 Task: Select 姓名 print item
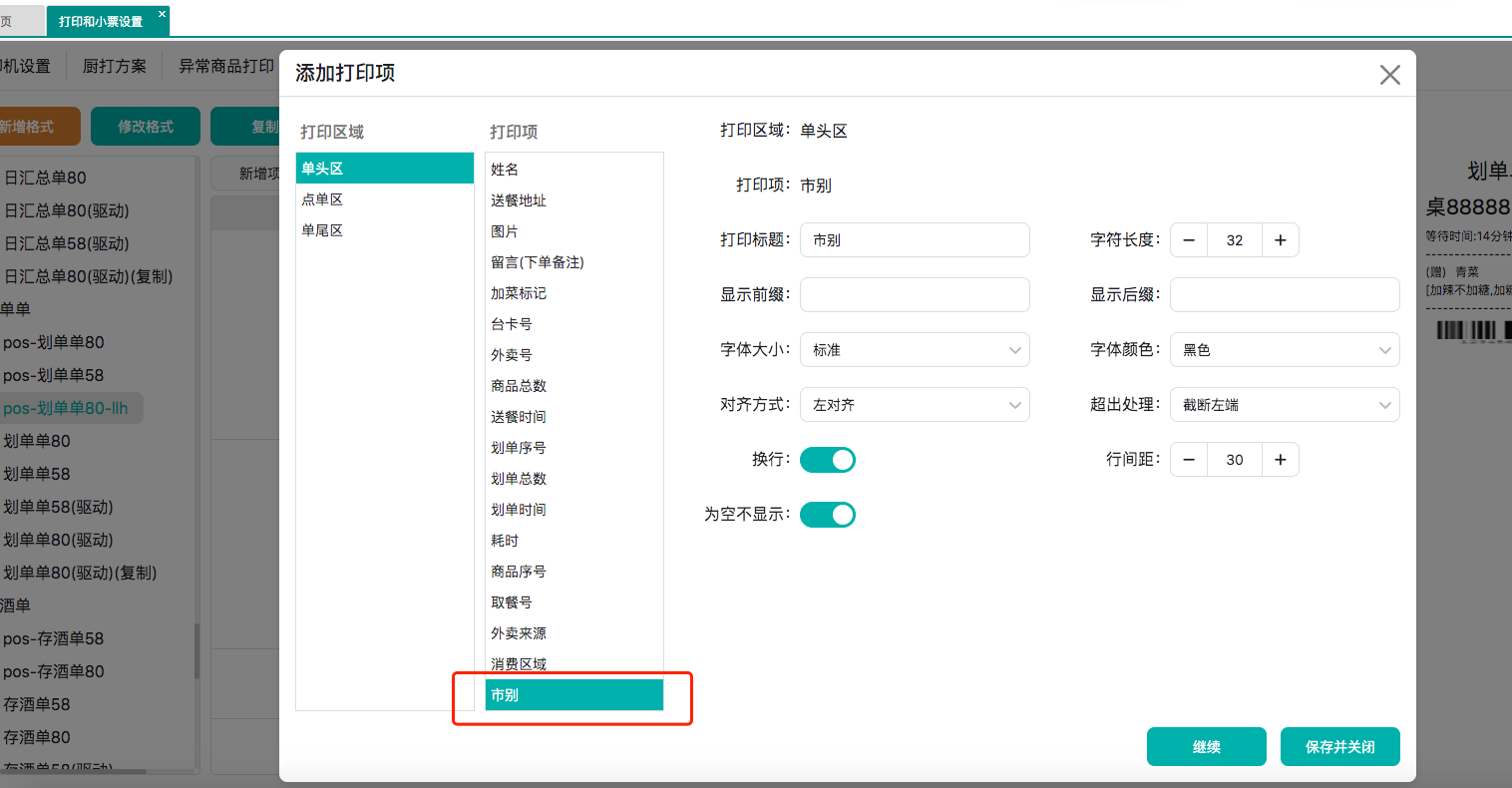[574, 170]
